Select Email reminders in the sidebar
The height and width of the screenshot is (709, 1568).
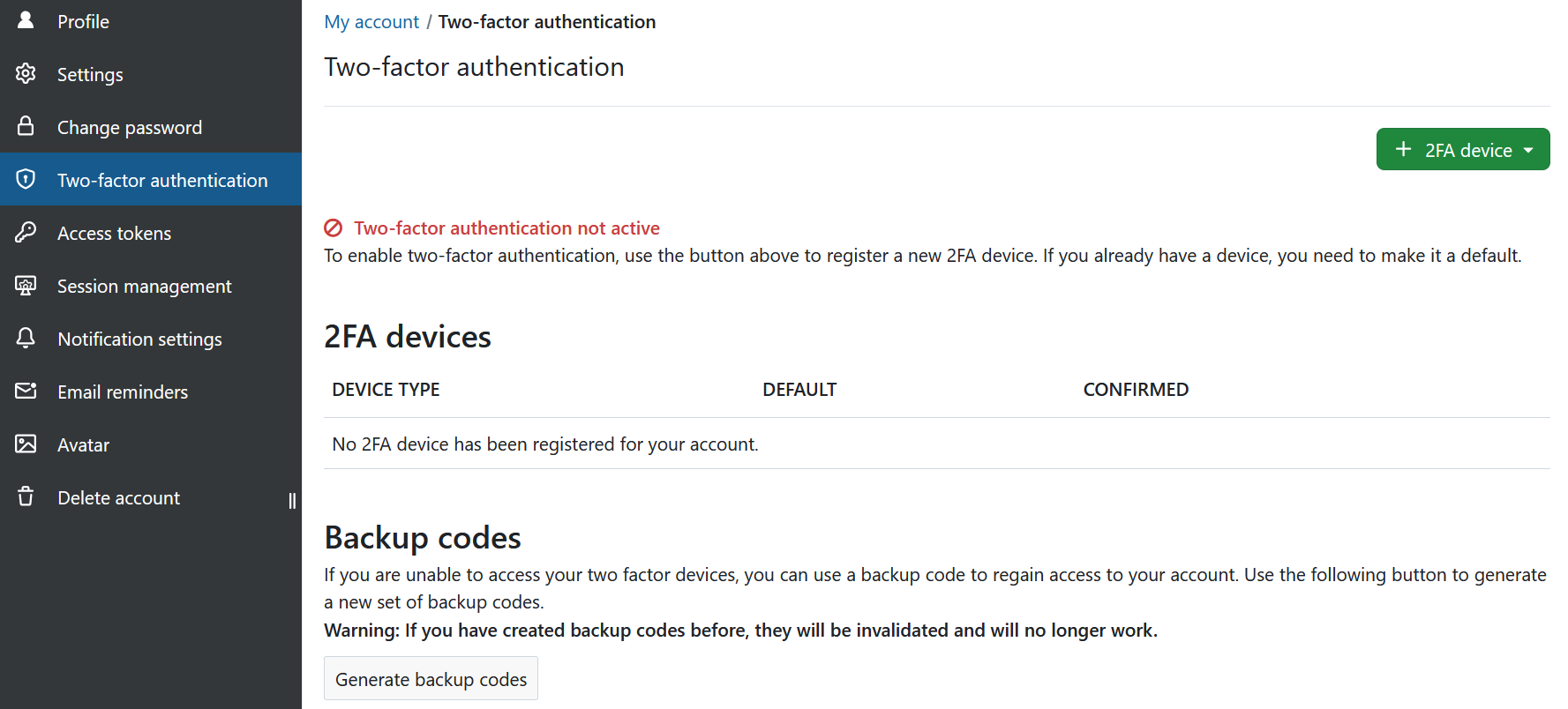(123, 392)
